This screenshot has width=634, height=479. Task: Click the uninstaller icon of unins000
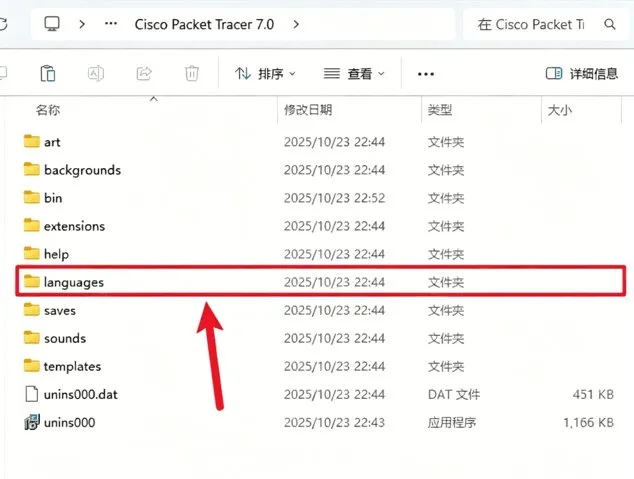point(32,422)
